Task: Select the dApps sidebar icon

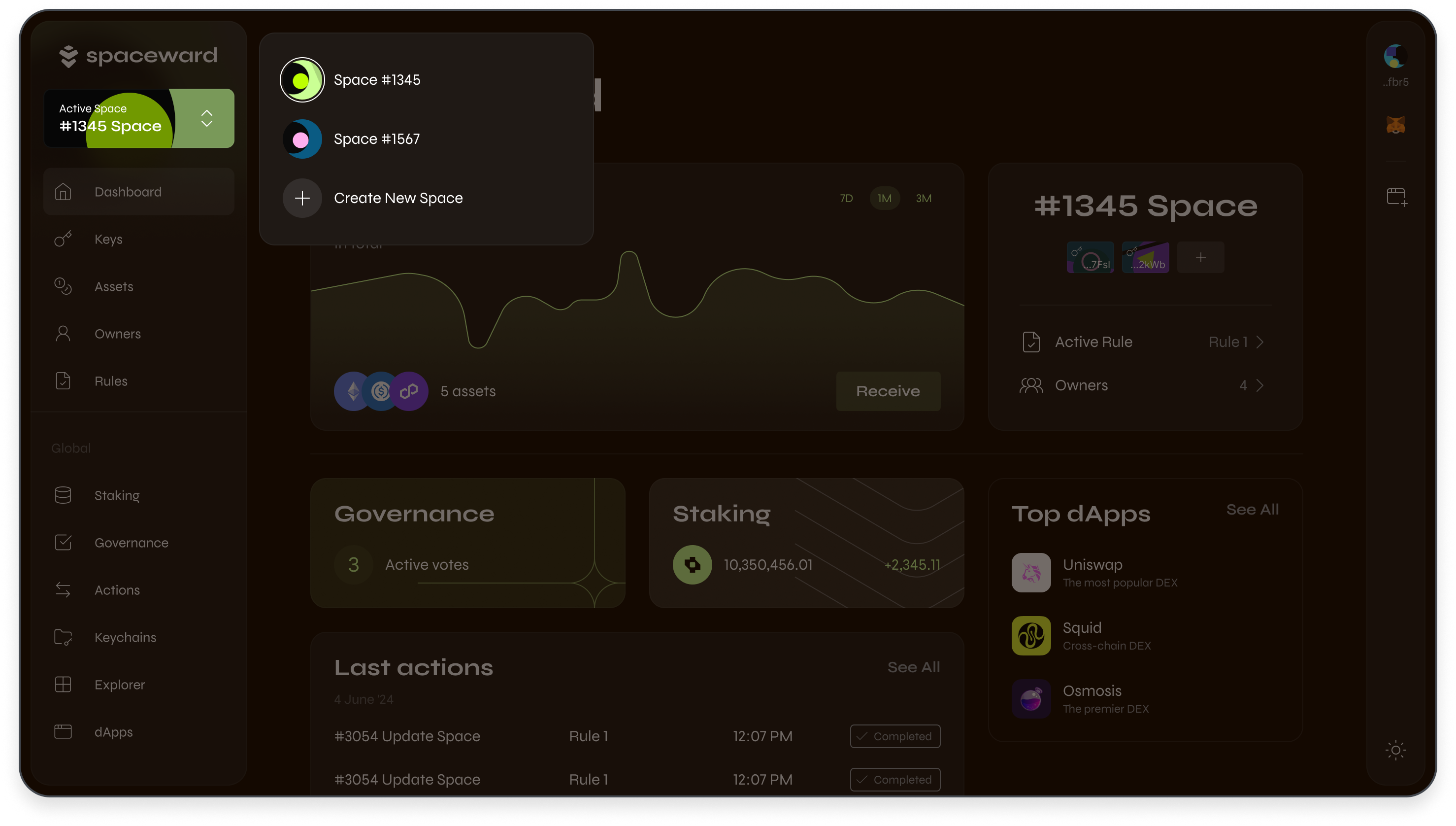Action: tap(64, 732)
